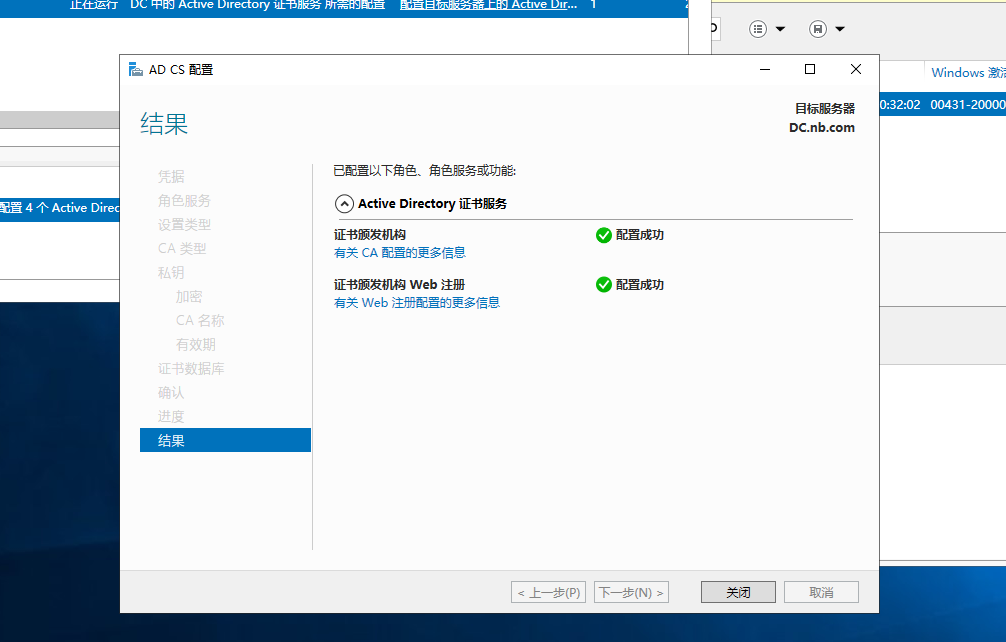Screen dimensions: 1006x642
Task: Select 设置类型 step in sidebar
Action: [184, 224]
